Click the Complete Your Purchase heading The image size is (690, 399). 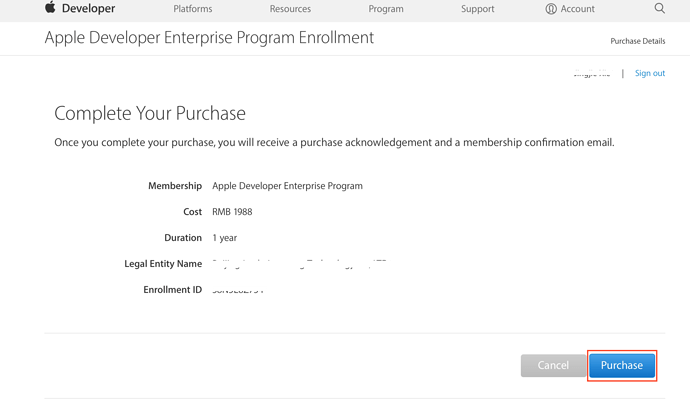(x=150, y=113)
